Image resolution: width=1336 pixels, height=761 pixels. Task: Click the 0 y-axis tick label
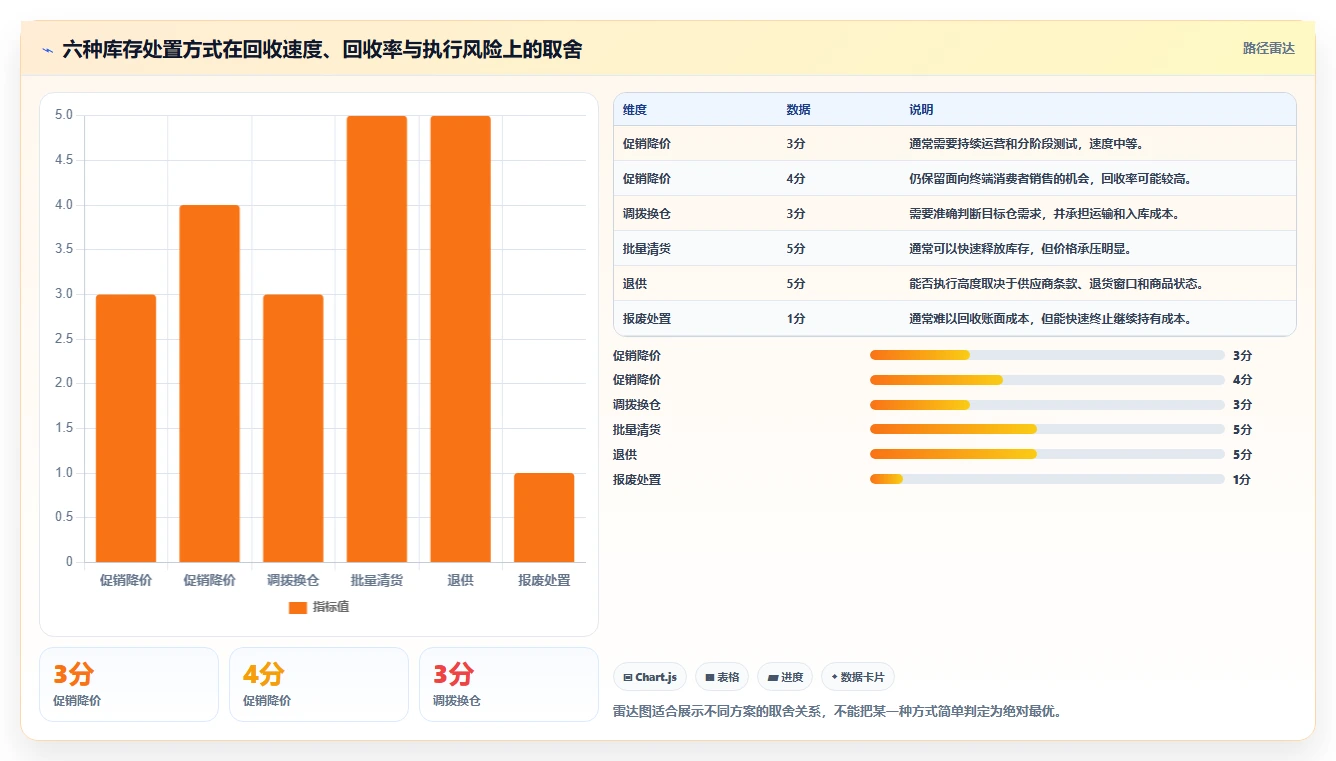(70, 562)
